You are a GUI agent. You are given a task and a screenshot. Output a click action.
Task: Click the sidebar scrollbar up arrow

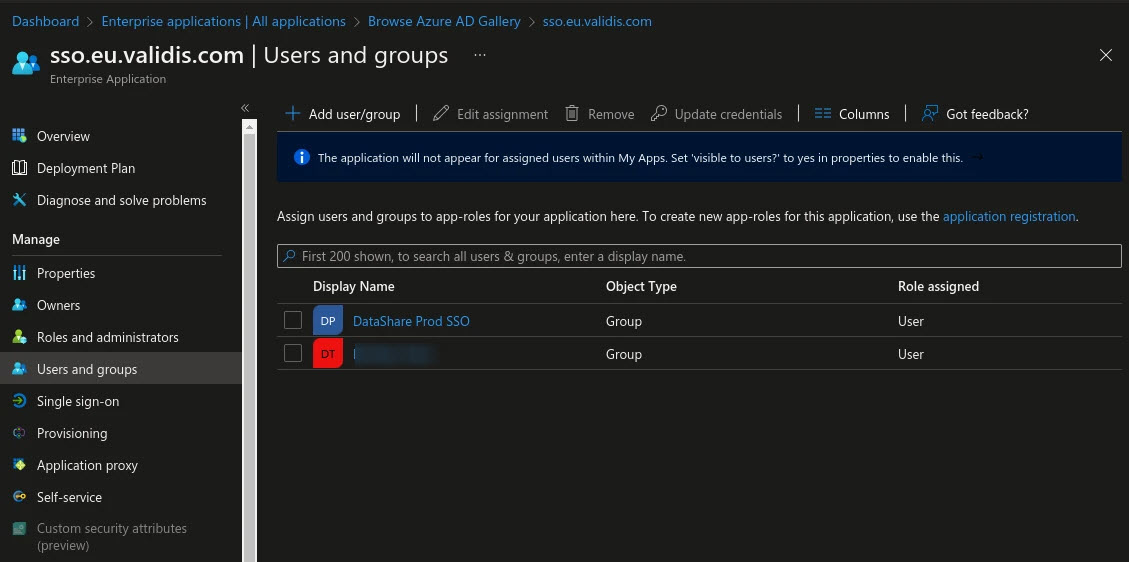point(249,127)
